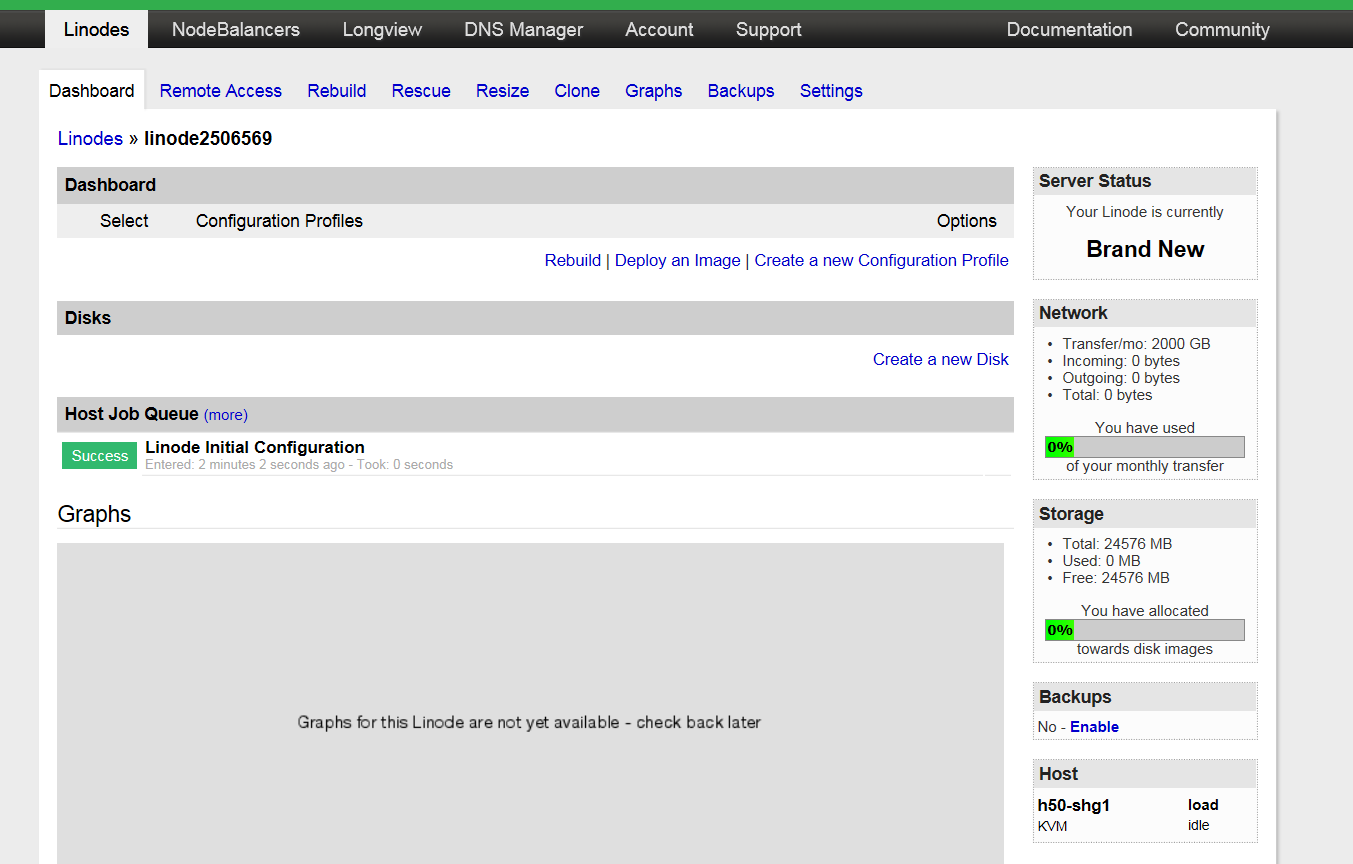This screenshot has height=864, width=1353.
Task: Click the storage allocated 0% progress bar
Action: (1145, 630)
